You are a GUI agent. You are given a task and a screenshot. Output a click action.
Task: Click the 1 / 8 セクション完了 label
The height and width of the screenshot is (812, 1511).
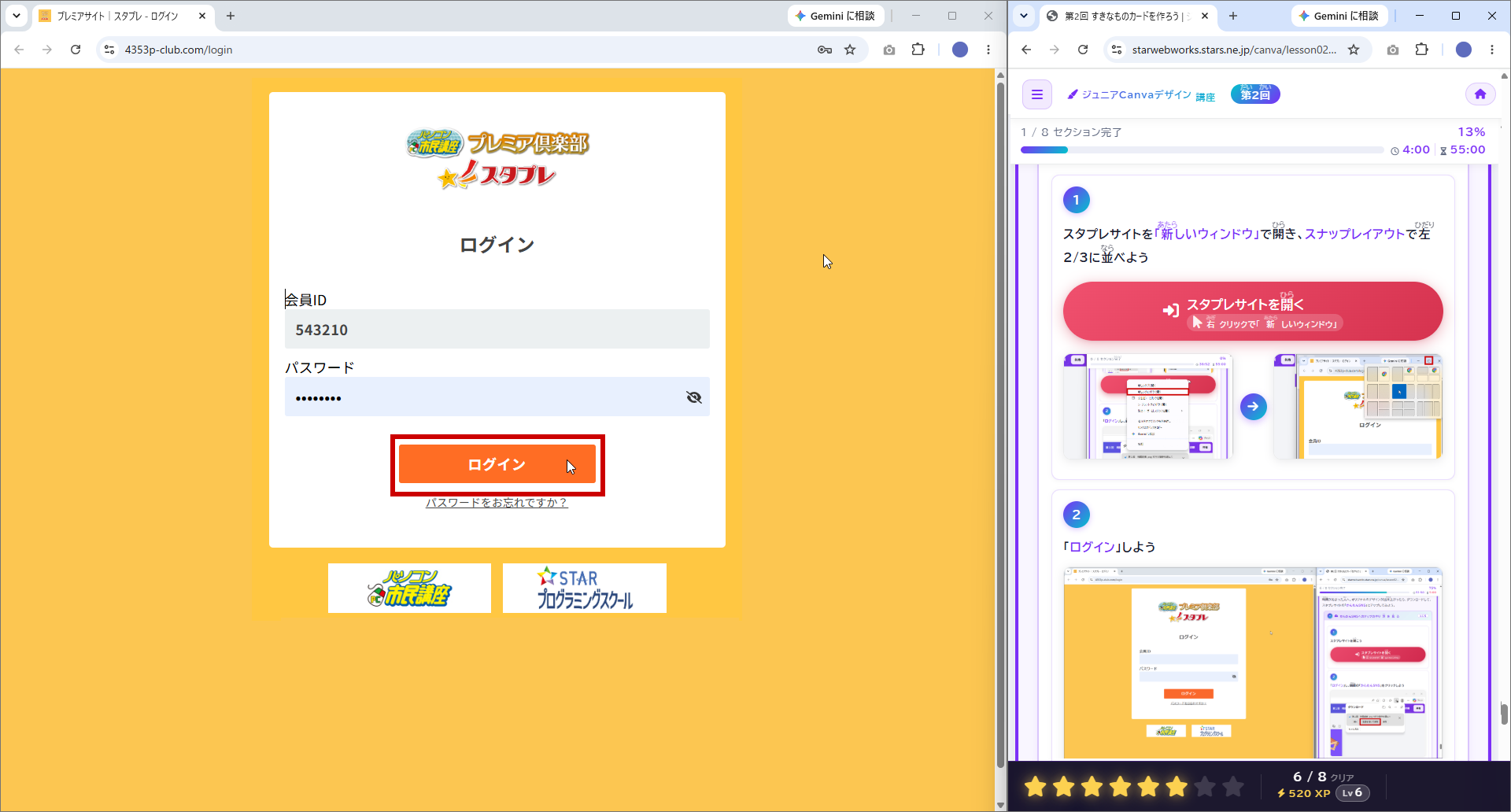pos(1071,132)
